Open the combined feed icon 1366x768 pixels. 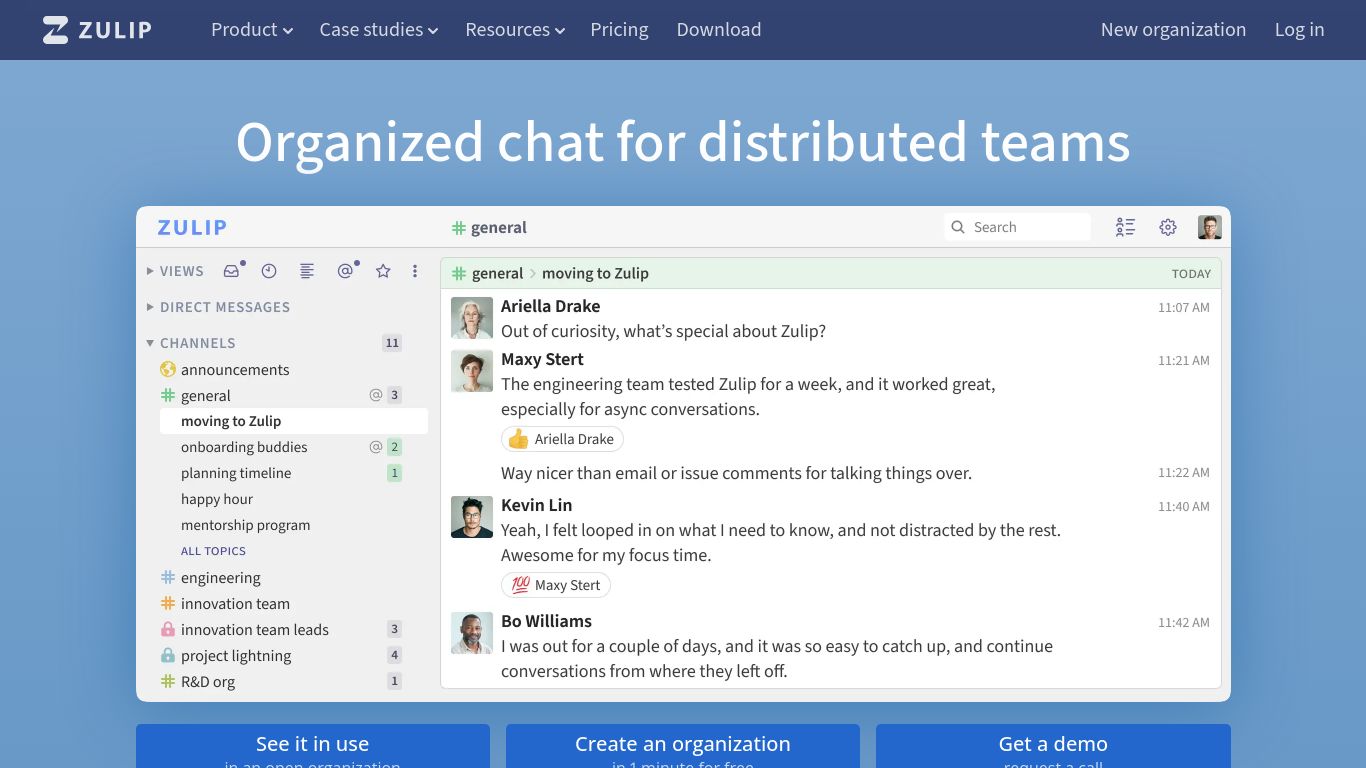click(307, 271)
